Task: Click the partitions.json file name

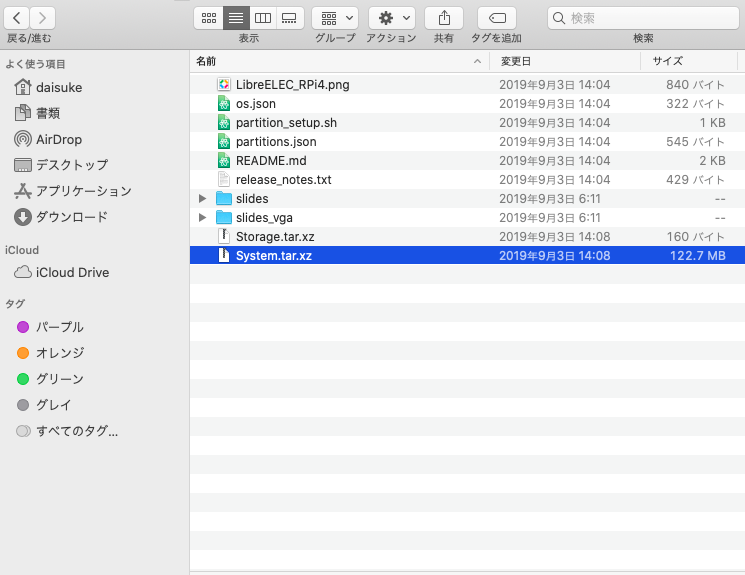Action: click(276, 142)
